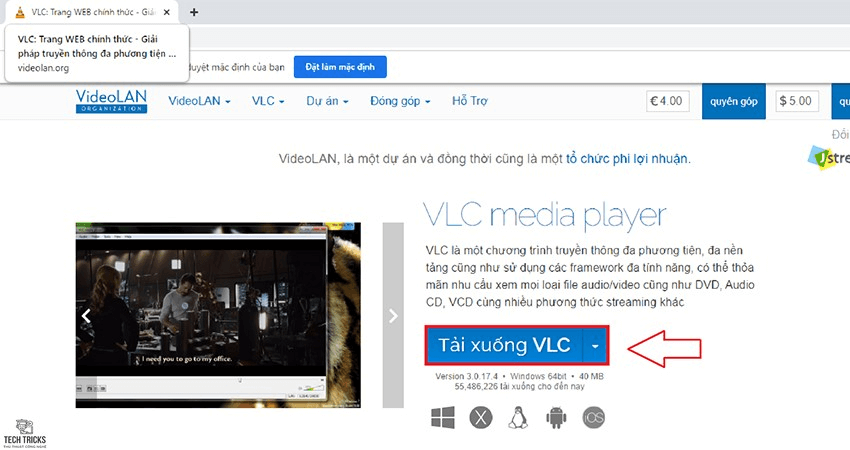Show previous slide in the carousel
The width and height of the screenshot is (850, 450).
click(x=86, y=316)
